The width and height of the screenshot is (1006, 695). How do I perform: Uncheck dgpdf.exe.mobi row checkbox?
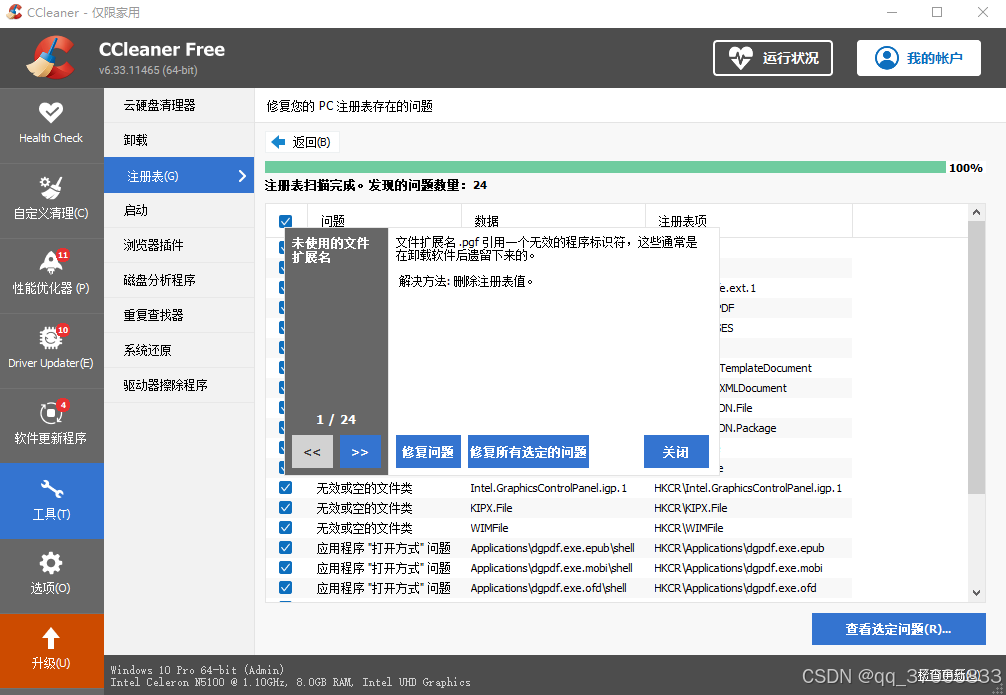(x=286, y=567)
